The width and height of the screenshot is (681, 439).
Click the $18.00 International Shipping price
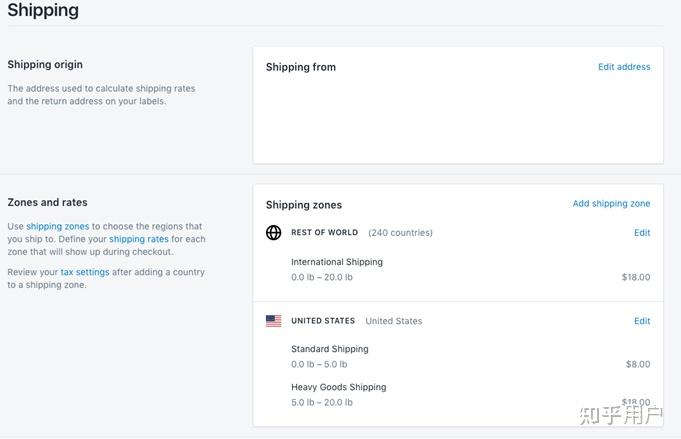[636, 277]
